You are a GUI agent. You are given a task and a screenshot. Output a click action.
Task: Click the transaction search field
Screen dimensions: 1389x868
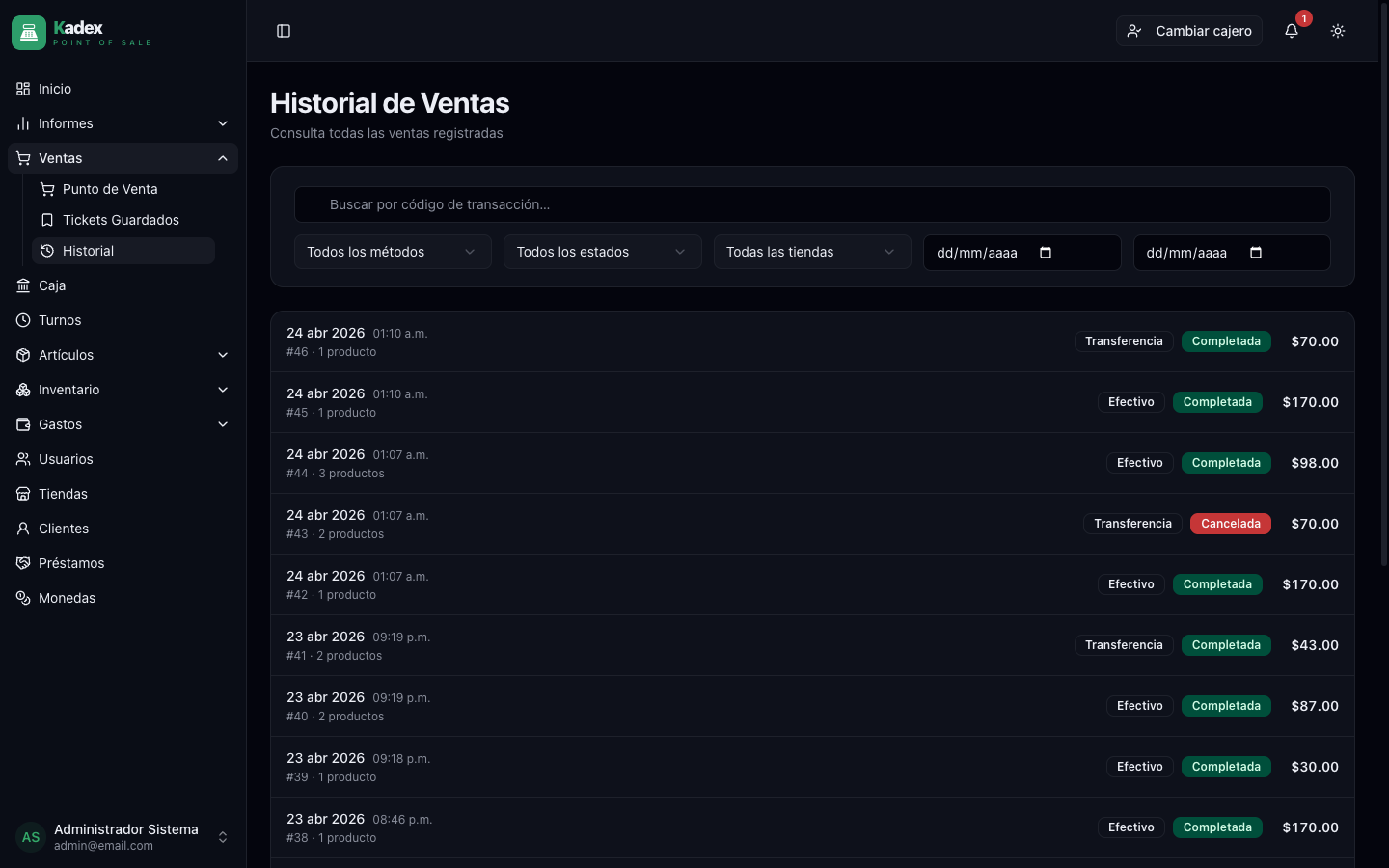812,204
